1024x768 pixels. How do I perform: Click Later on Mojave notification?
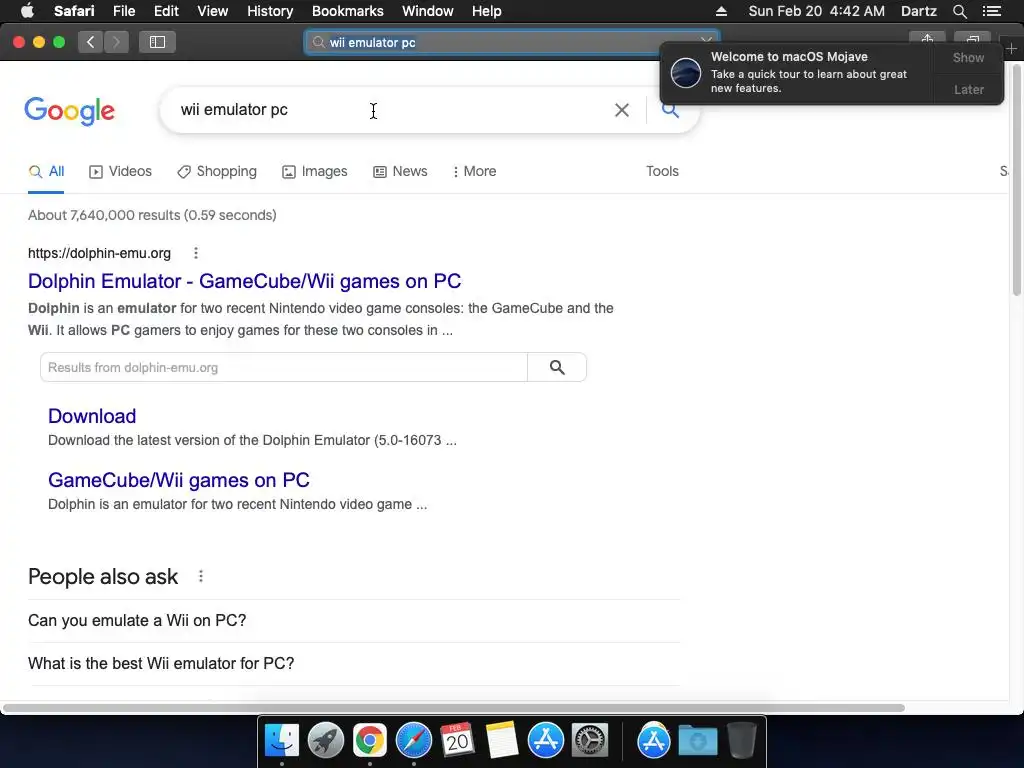point(968,89)
